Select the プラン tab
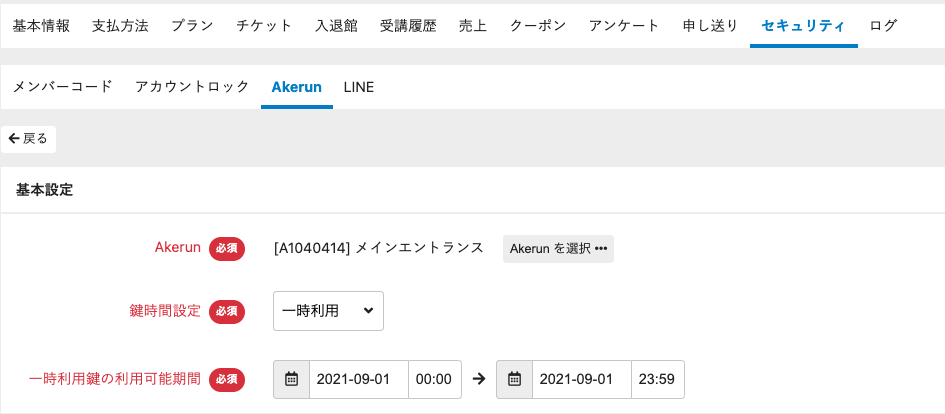945x414 pixels. coord(191,25)
